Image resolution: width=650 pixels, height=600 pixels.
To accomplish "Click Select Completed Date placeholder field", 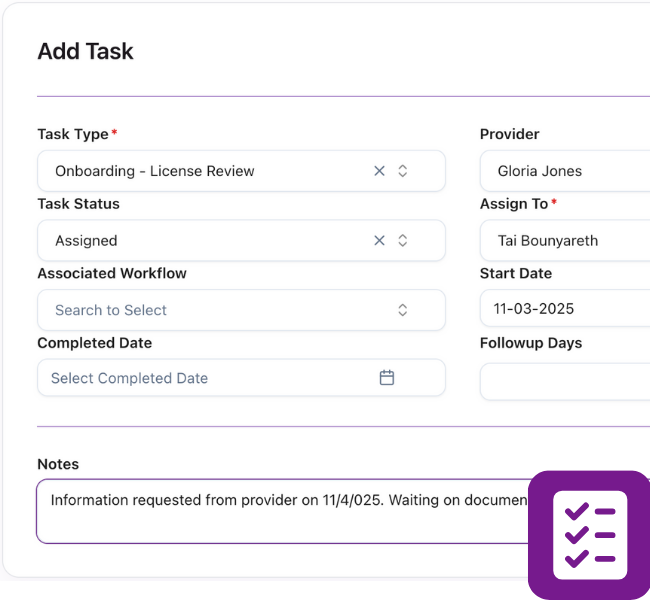I will [200, 378].
